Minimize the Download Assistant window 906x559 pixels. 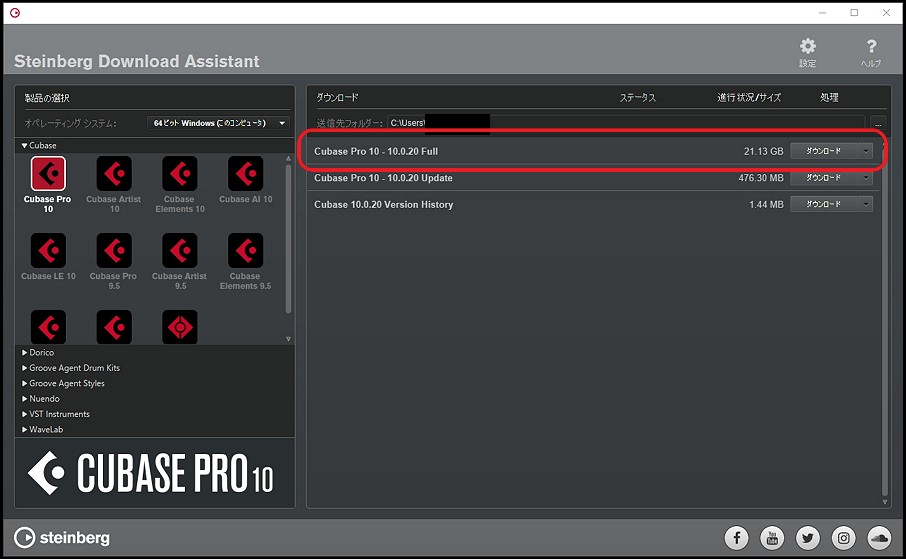click(x=822, y=13)
